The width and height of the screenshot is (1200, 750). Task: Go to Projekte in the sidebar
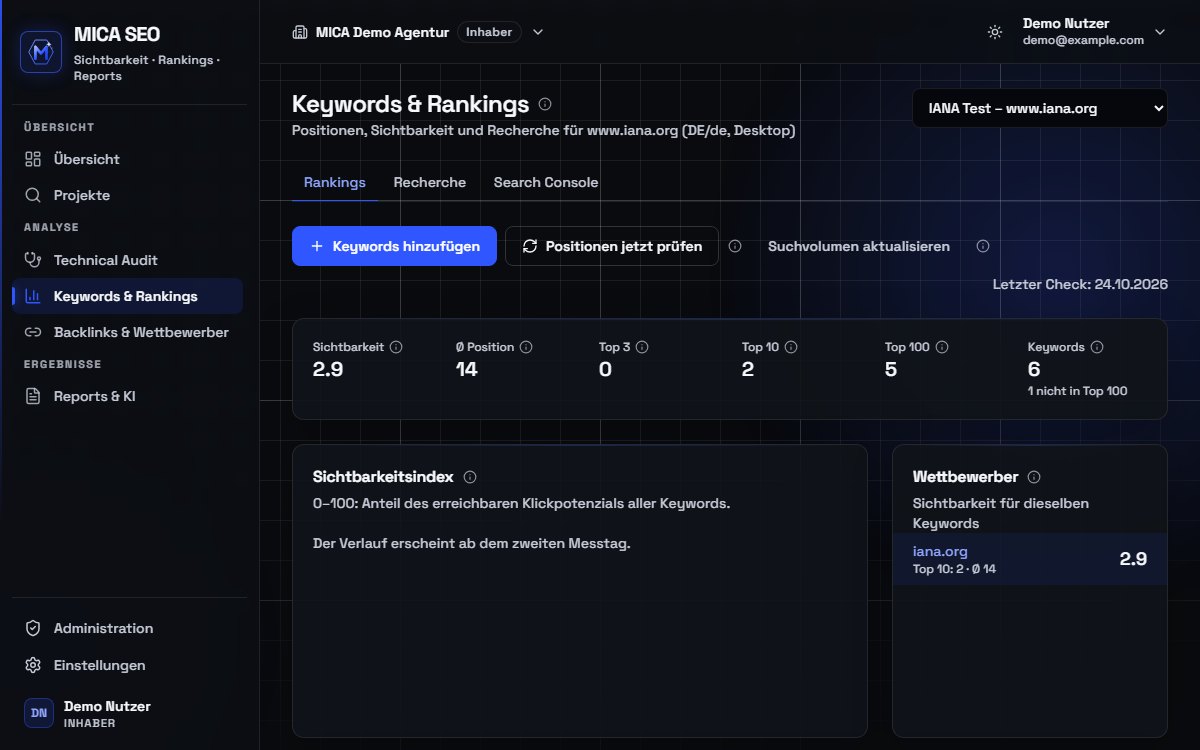(x=127, y=195)
